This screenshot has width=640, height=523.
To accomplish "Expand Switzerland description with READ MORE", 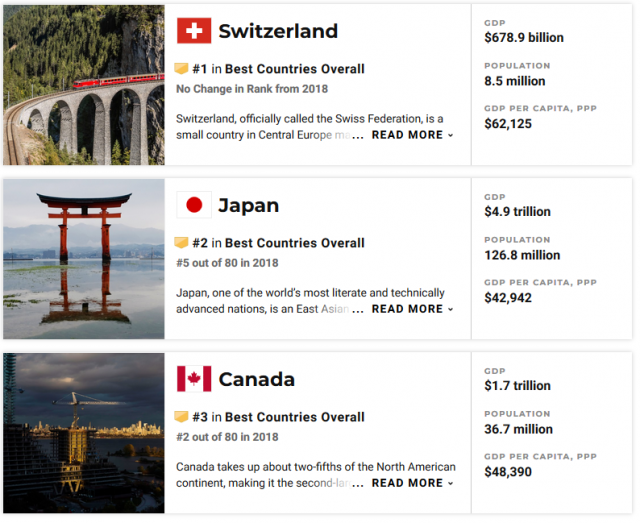I will (x=412, y=135).
